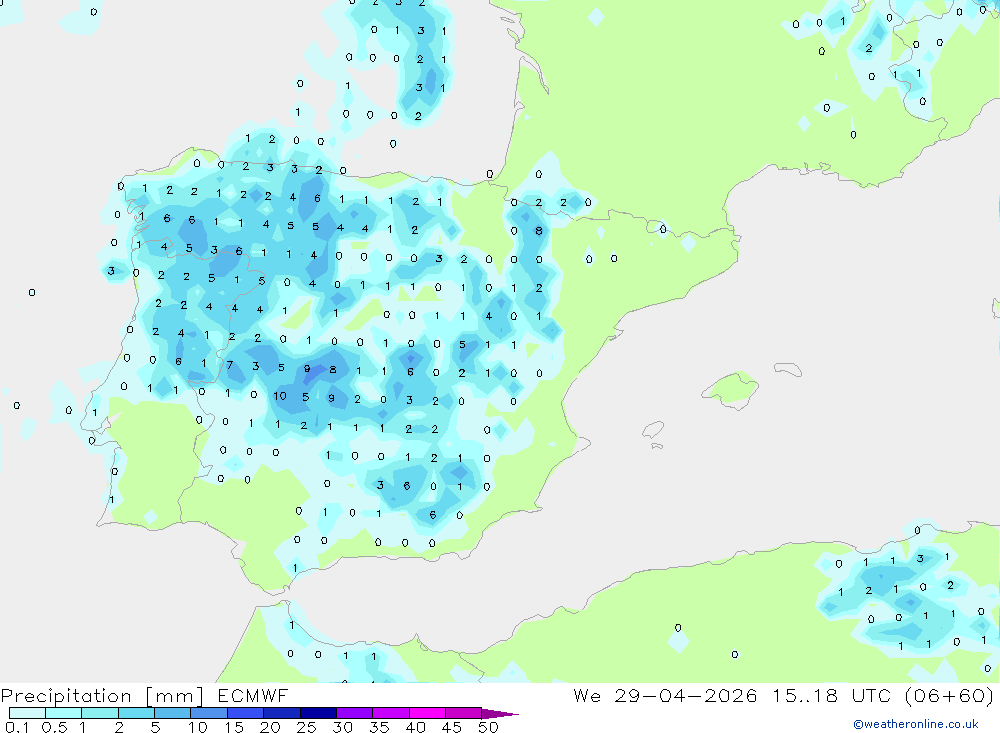
Task: Click the date text 'We 29-04-2026'
Action: pyautogui.click(x=665, y=695)
